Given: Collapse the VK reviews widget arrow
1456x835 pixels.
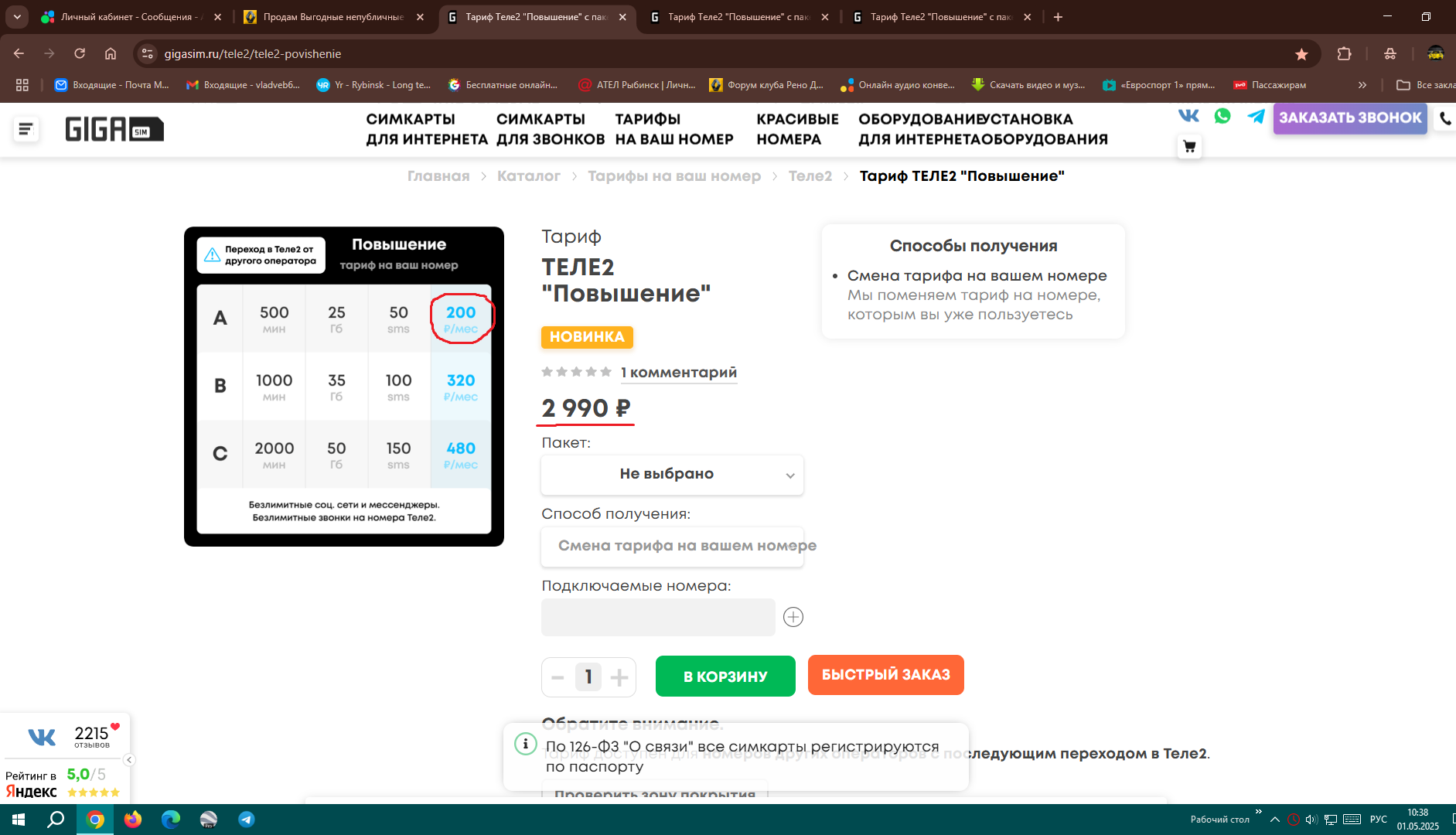Looking at the screenshot, I should tap(129, 760).
